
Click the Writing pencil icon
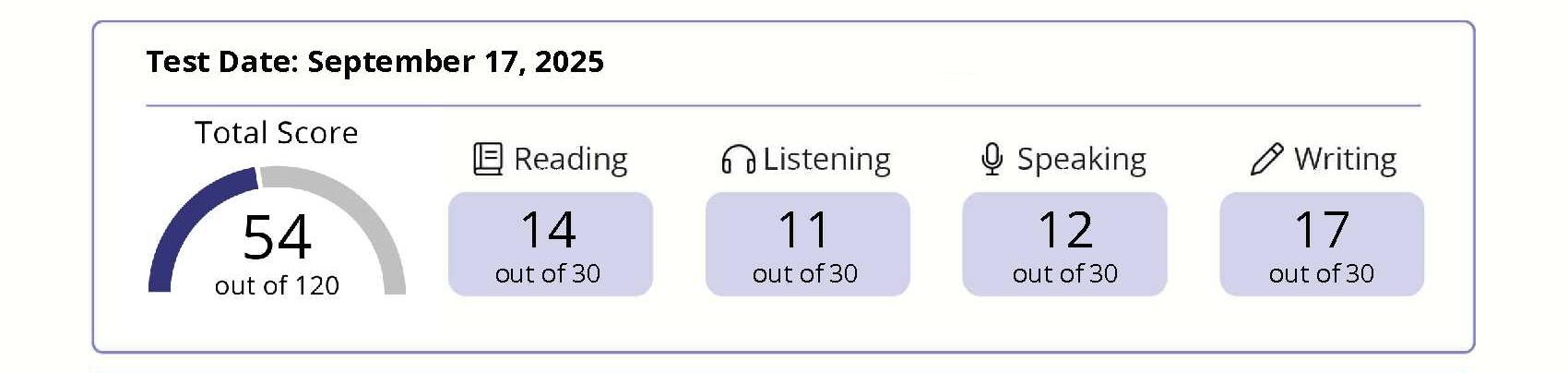(x=1266, y=159)
